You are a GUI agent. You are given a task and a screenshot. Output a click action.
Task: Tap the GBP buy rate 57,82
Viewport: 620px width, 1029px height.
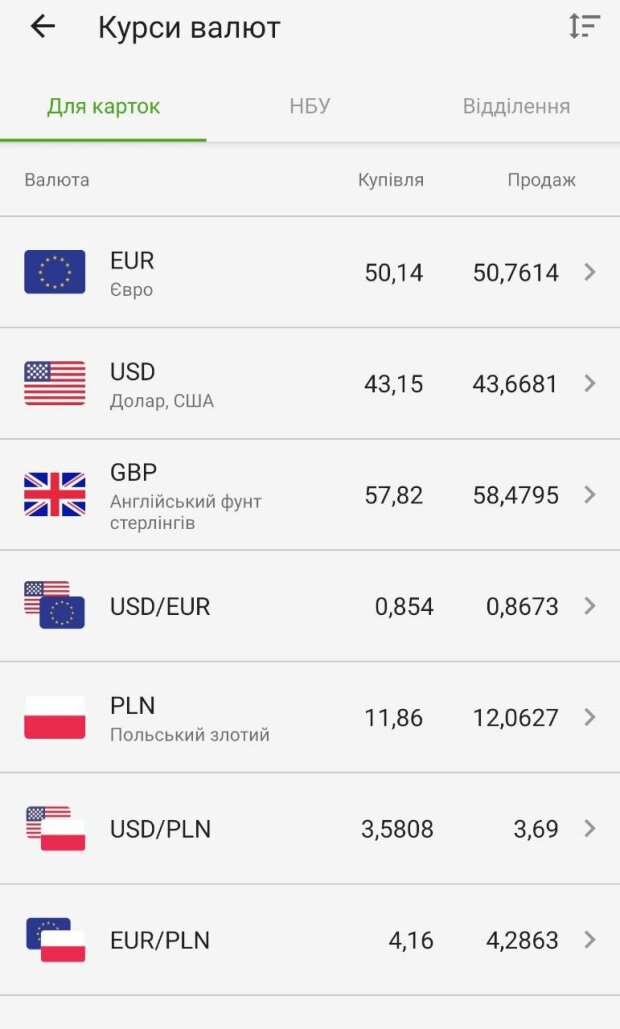click(393, 495)
